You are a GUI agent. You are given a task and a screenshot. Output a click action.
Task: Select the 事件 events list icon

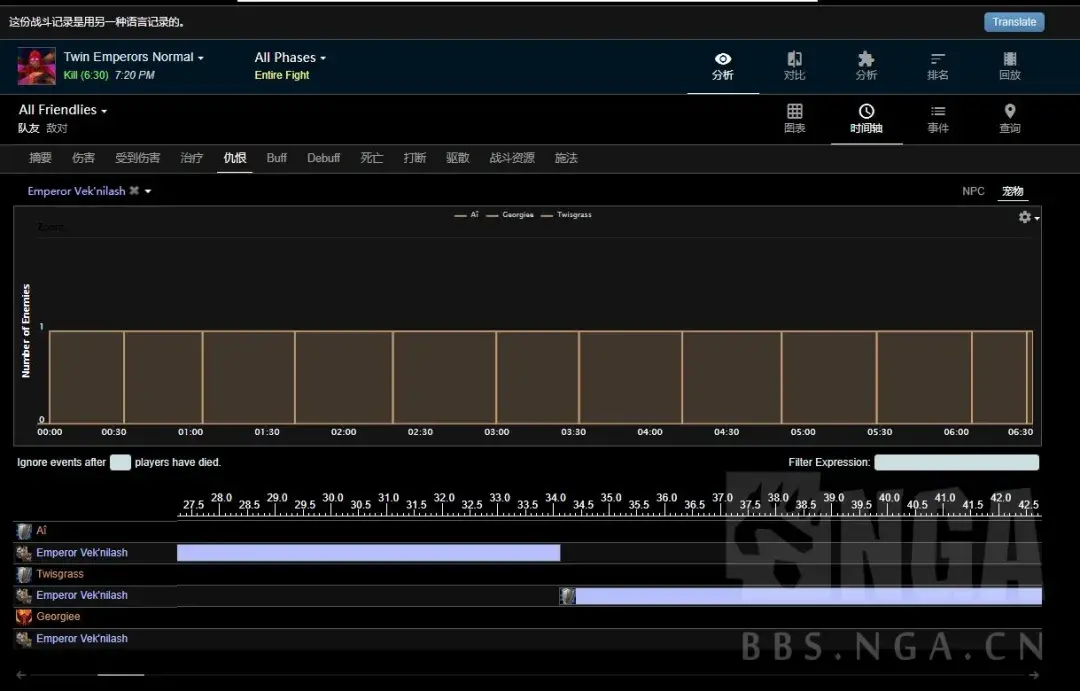938,118
